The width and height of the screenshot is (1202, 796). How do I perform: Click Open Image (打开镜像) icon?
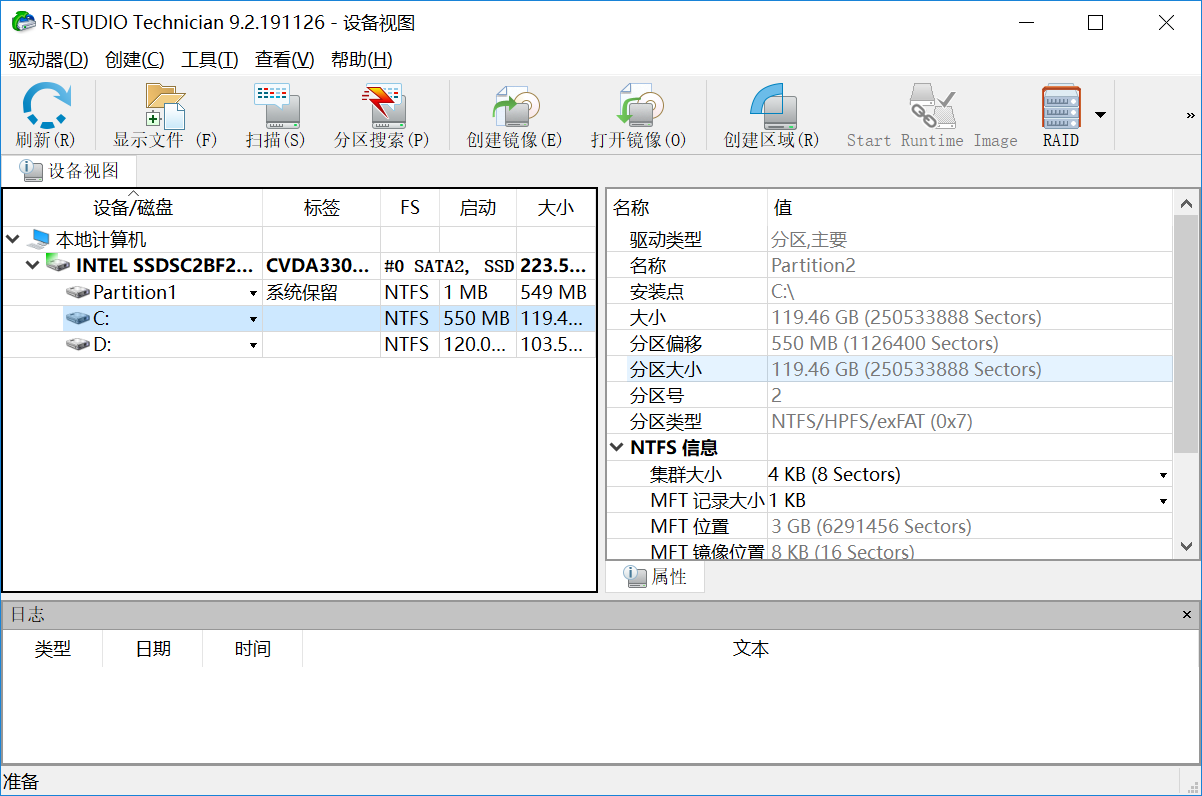[x=639, y=105]
